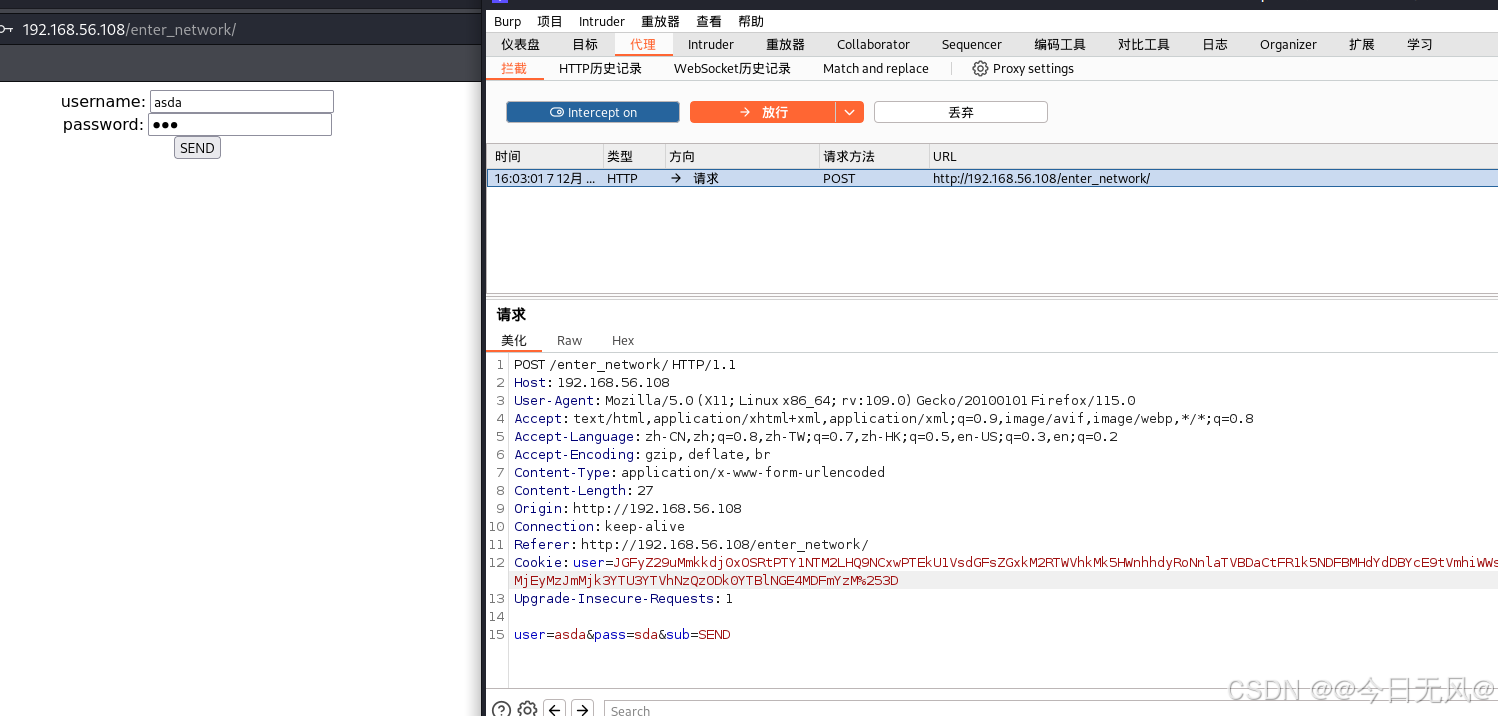Sort by the 类型 column header
This screenshot has height=716, width=1498.
[x=634, y=157]
